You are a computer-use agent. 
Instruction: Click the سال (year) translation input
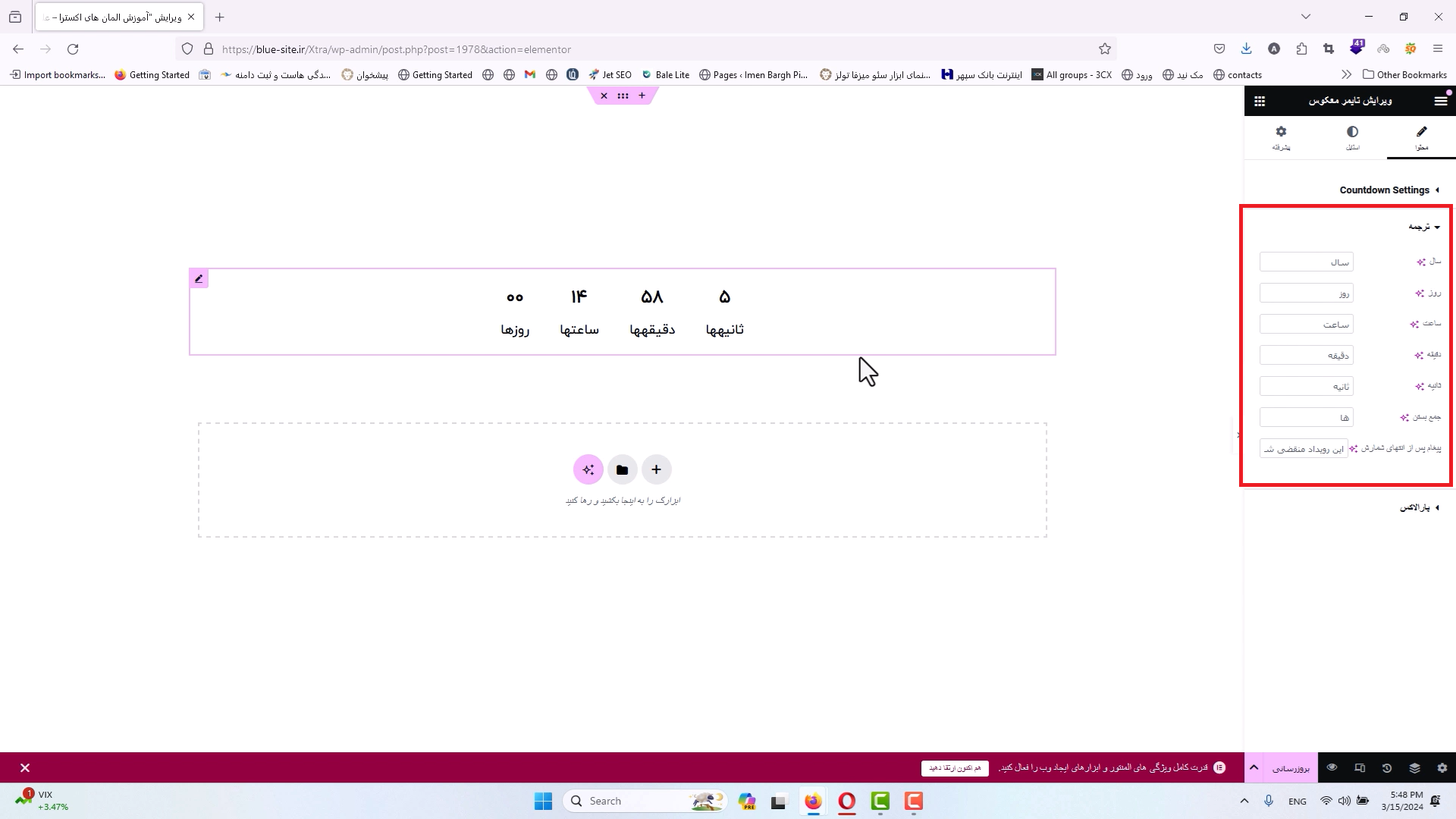click(1306, 262)
